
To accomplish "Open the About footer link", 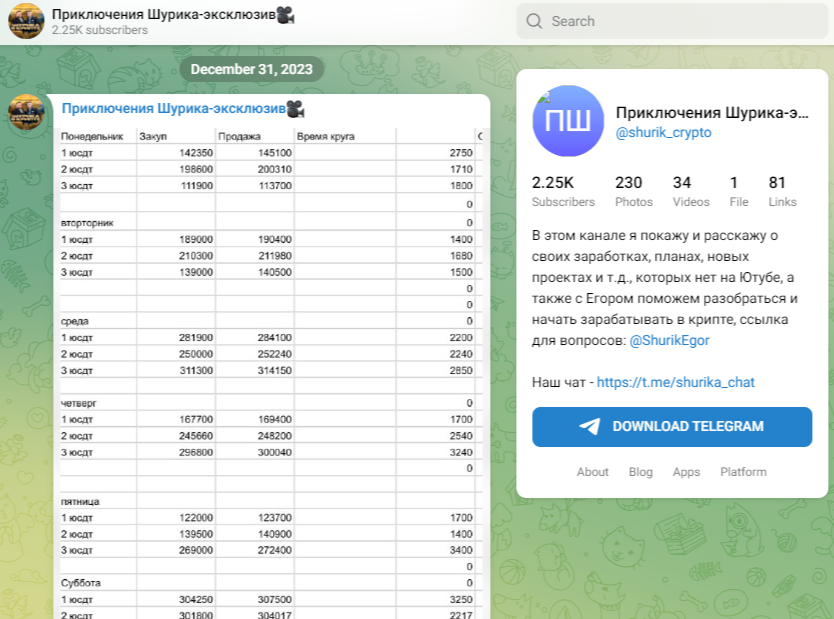I will pos(593,472).
